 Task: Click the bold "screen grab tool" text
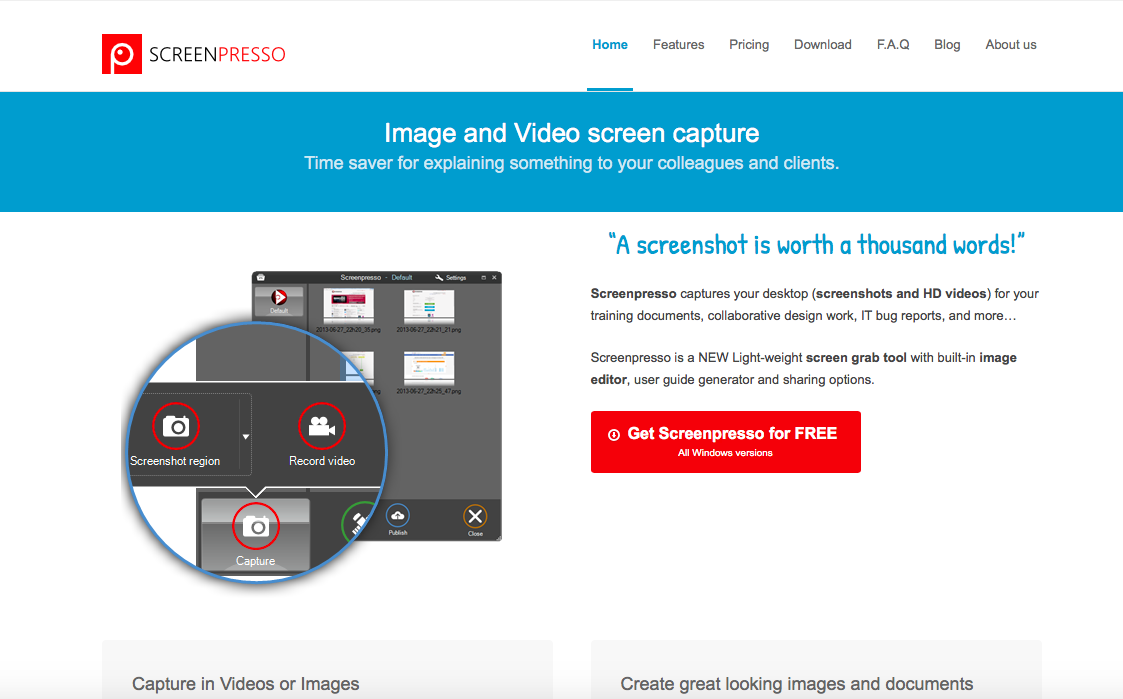click(x=856, y=357)
